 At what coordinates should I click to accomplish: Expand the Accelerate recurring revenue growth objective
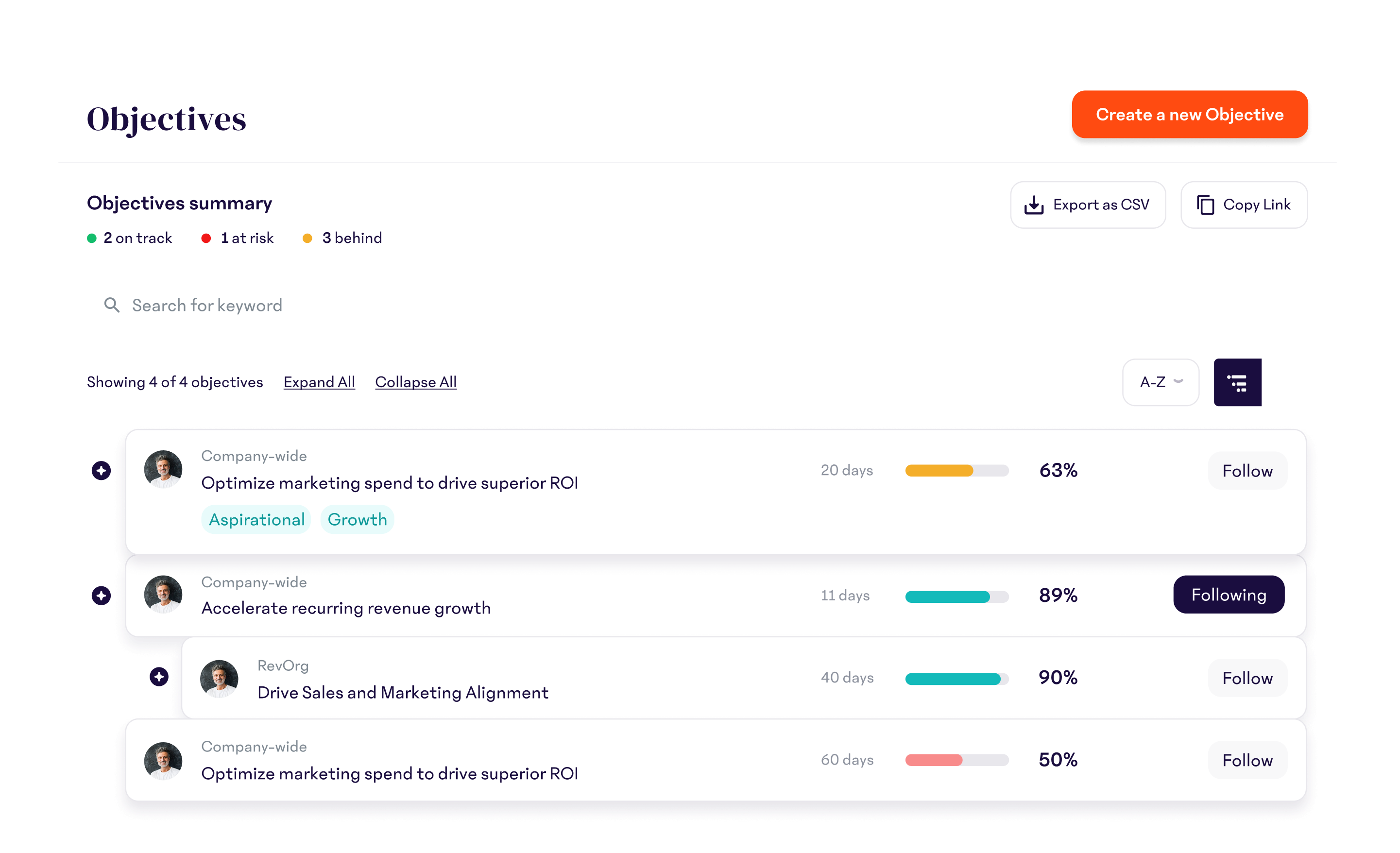(x=101, y=596)
